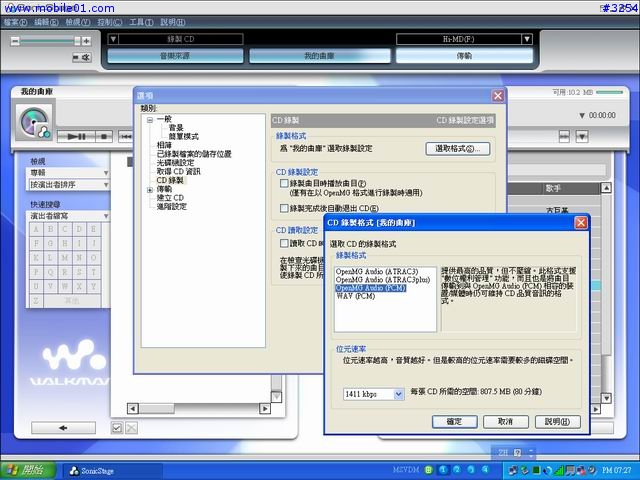Select 背景 in the options tree
The height and width of the screenshot is (480, 640).
(176, 128)
